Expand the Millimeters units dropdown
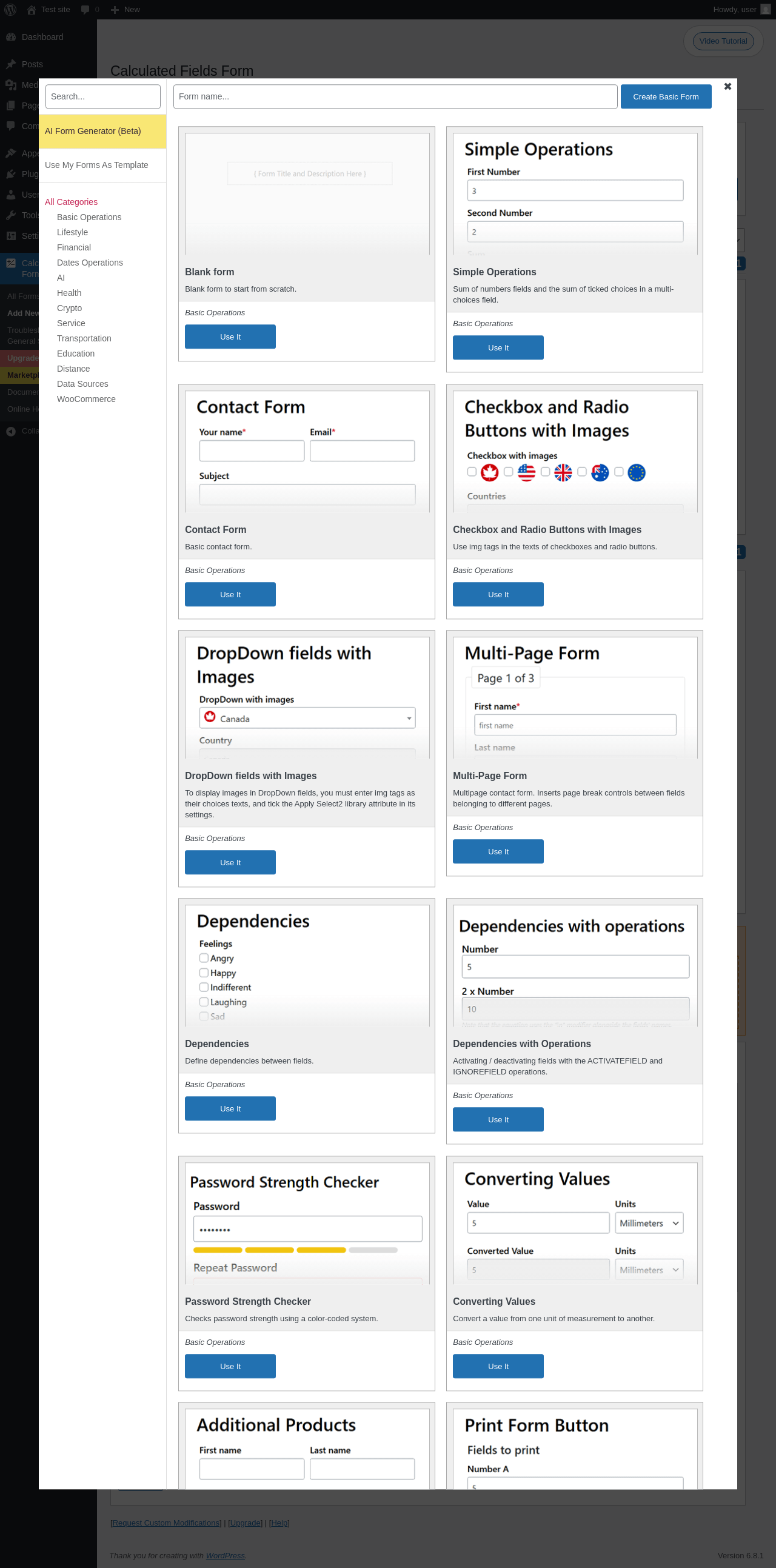 pyautogui.click(x=649, y=1223)
